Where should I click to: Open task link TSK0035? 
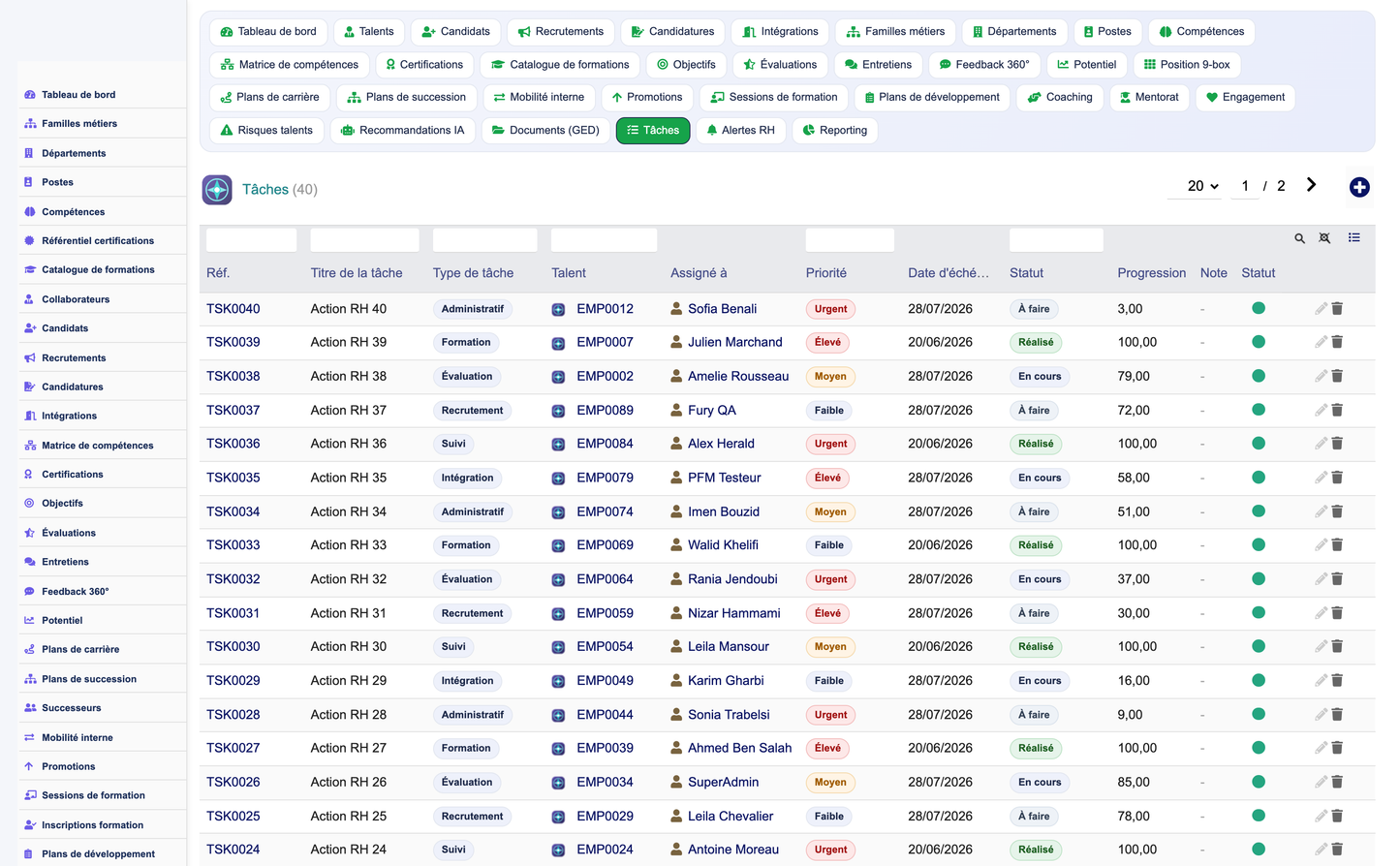coord(233,478)
